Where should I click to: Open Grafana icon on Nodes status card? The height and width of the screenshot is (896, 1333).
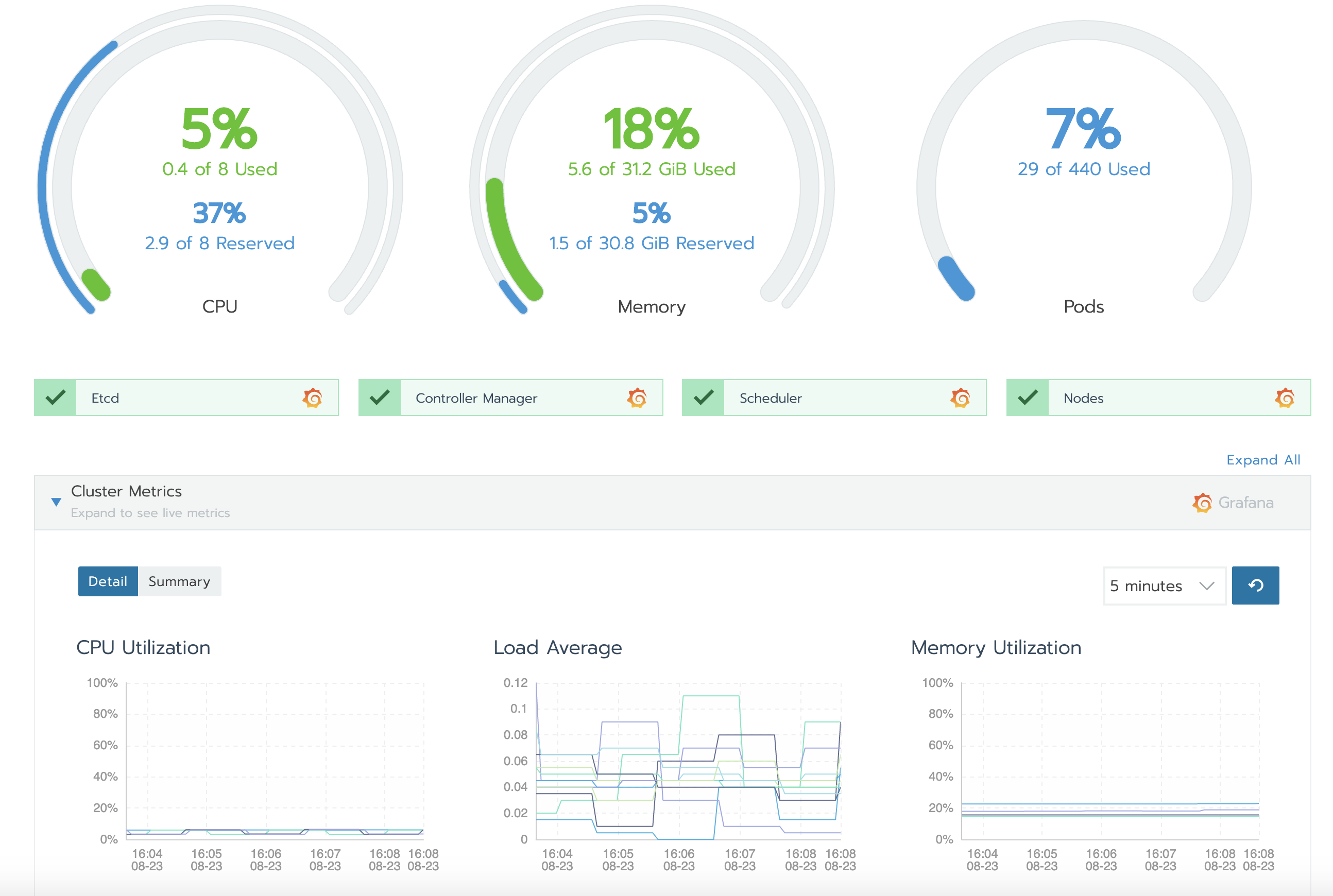coord(1285,398)
